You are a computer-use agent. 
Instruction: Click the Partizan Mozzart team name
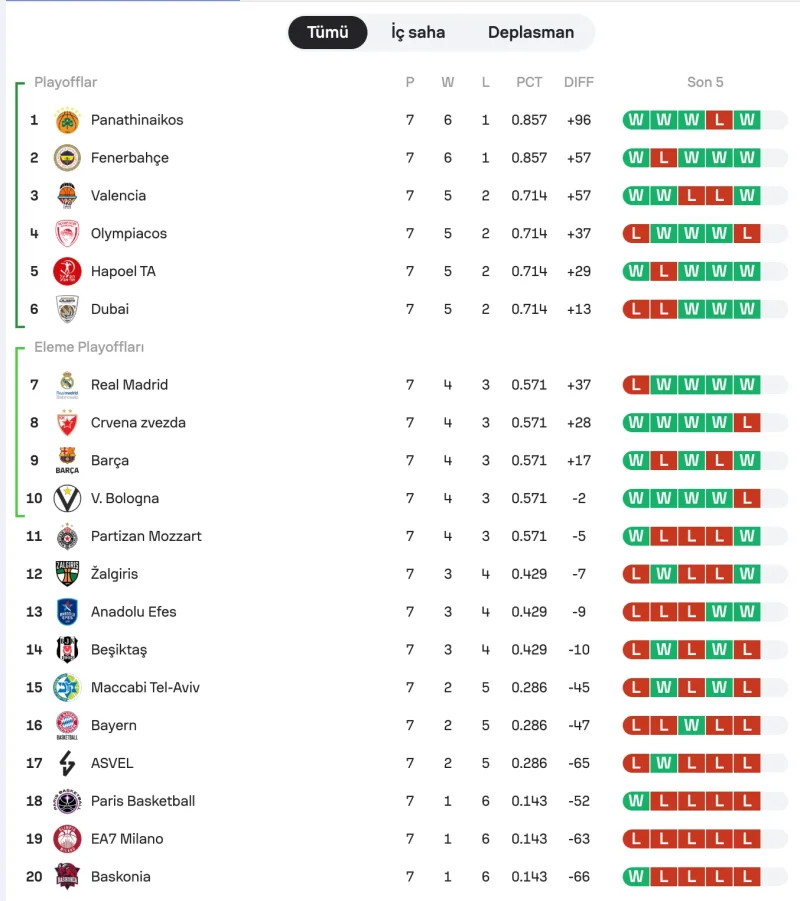click(x=146, y=536)
